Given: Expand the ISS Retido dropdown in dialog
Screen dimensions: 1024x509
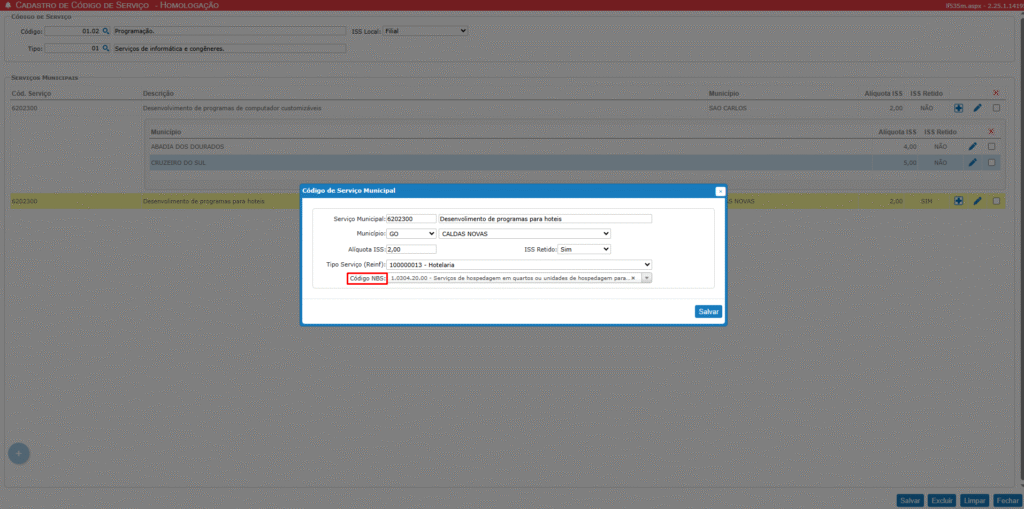Looking at the screenshot, I should (x=583, y=249).
